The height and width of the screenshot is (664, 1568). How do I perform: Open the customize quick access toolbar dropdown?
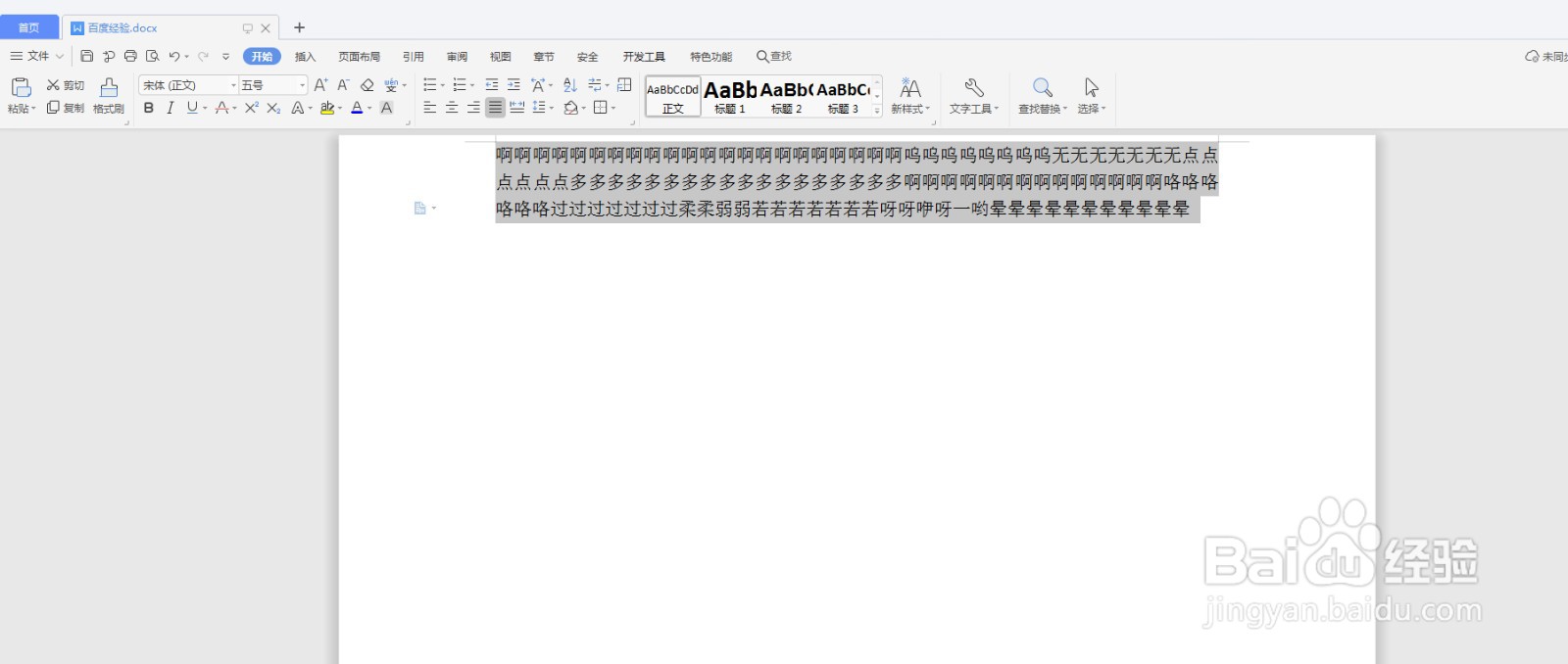[225, 56]
